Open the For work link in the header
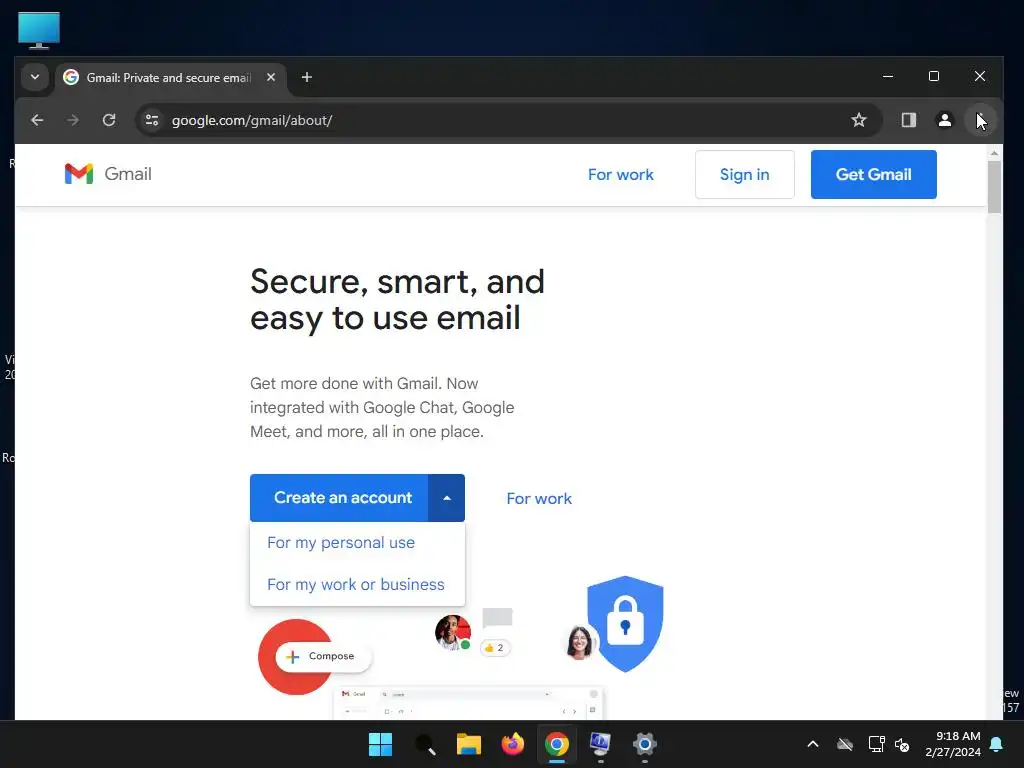 [620, 174]
